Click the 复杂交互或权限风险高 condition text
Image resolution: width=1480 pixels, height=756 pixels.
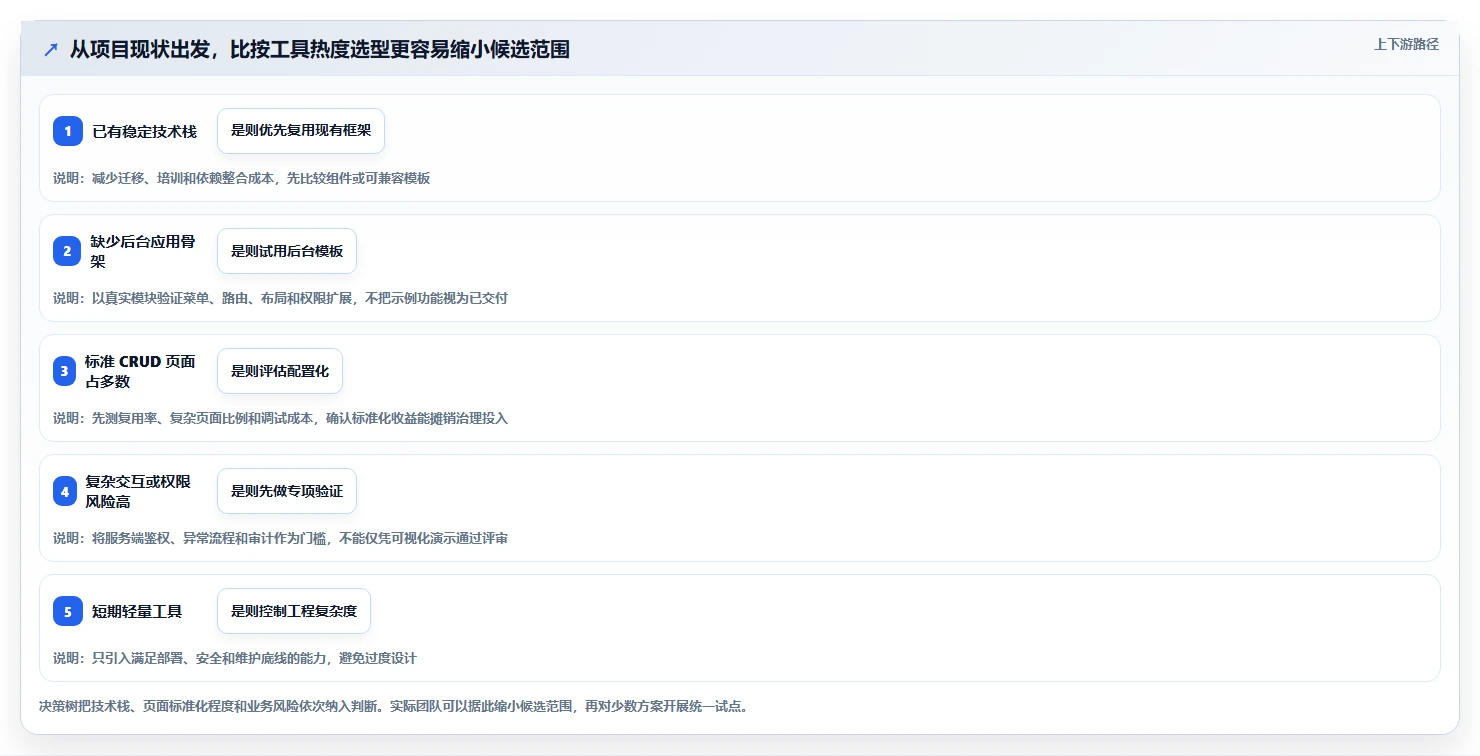pos(138,491)
